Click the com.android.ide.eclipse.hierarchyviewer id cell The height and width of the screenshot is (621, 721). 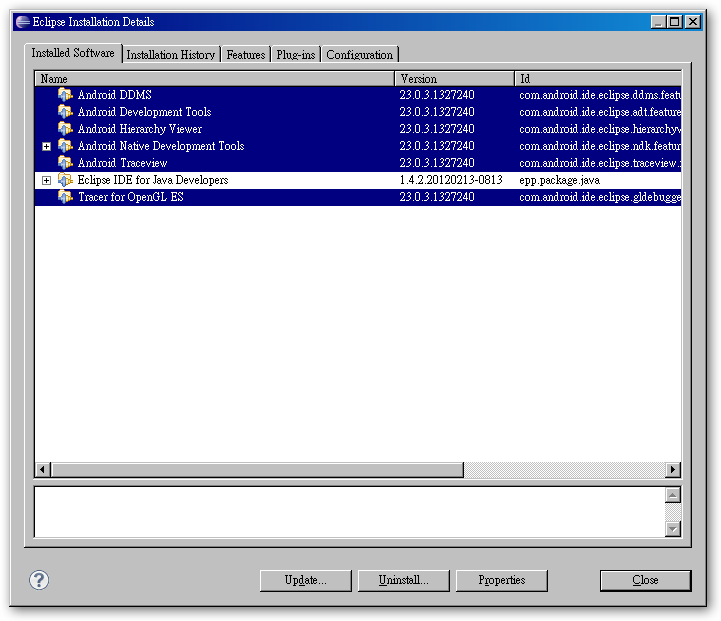600,129
